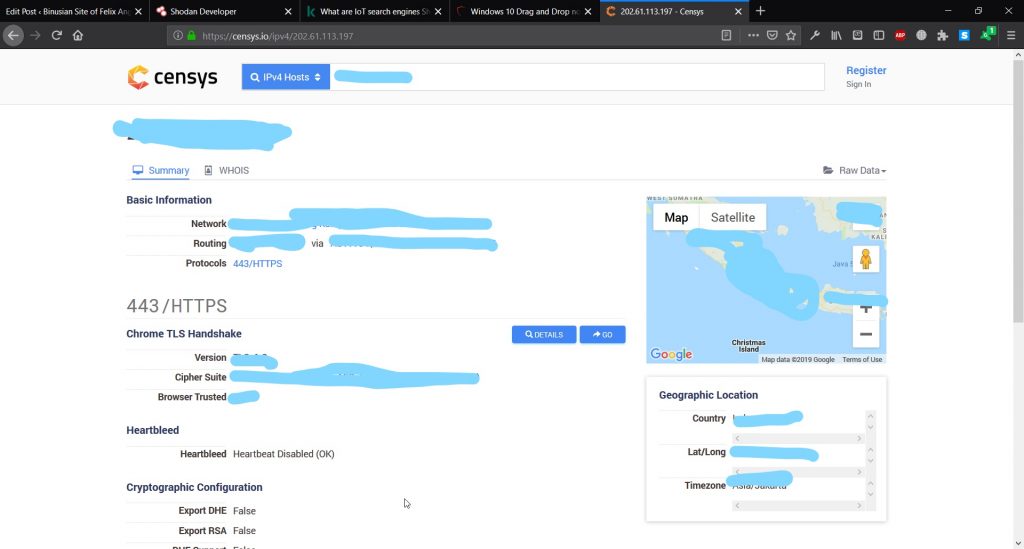Select the Map view option

(676, 217)
